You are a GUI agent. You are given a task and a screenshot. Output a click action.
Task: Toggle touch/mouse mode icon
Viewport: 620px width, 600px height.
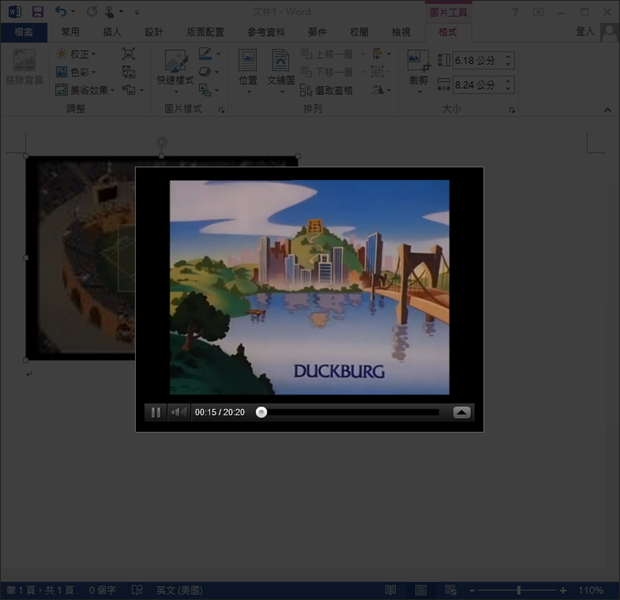click(109, 12)
